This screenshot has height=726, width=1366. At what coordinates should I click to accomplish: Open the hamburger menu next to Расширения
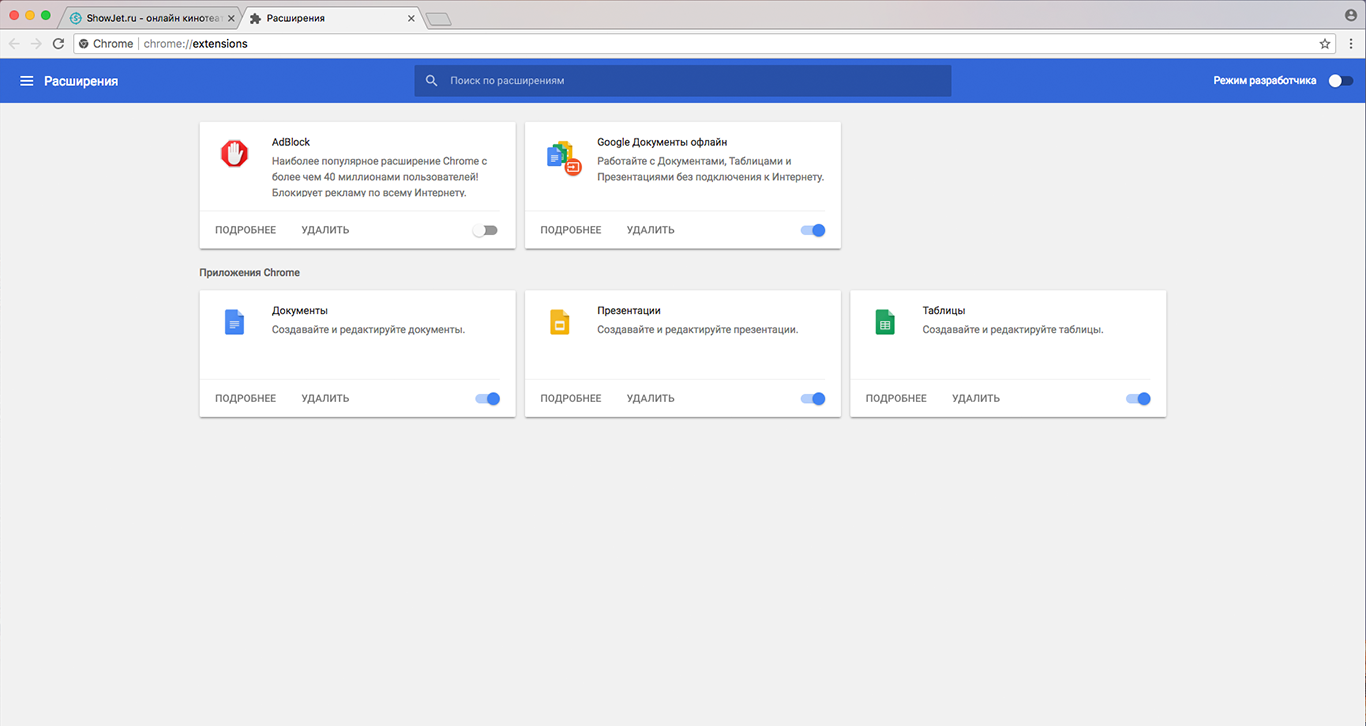(27, 81)
